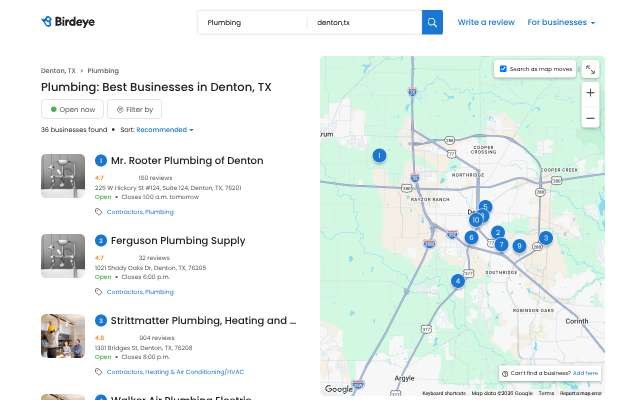
Task: Click the Google logo on the map
Action: [339, 389]
